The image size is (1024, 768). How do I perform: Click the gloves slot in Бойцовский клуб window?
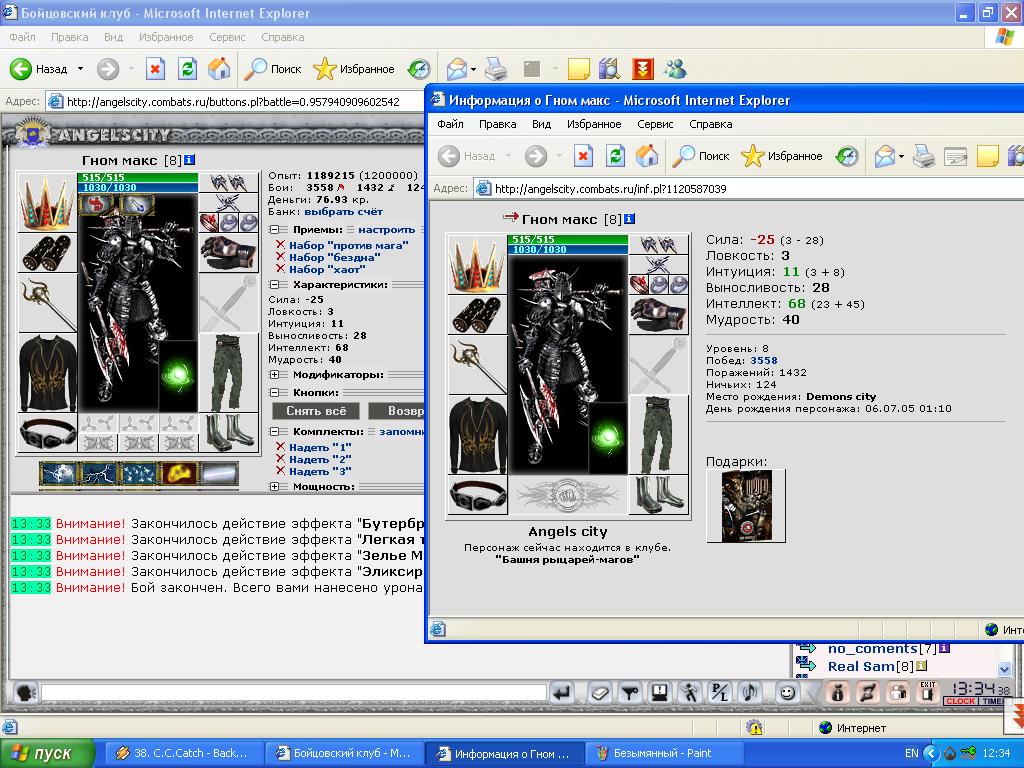[x=228, y=252]
